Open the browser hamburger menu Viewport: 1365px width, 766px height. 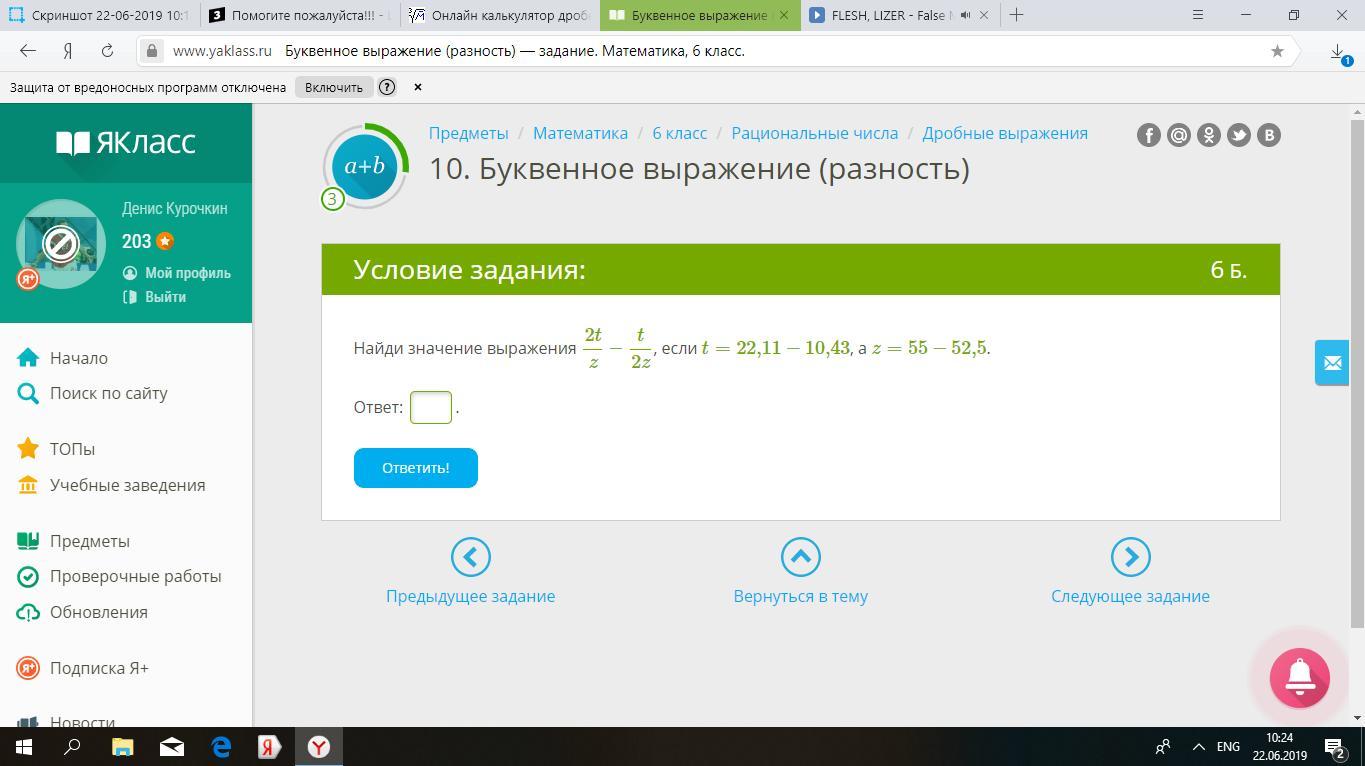point(1198,15)
